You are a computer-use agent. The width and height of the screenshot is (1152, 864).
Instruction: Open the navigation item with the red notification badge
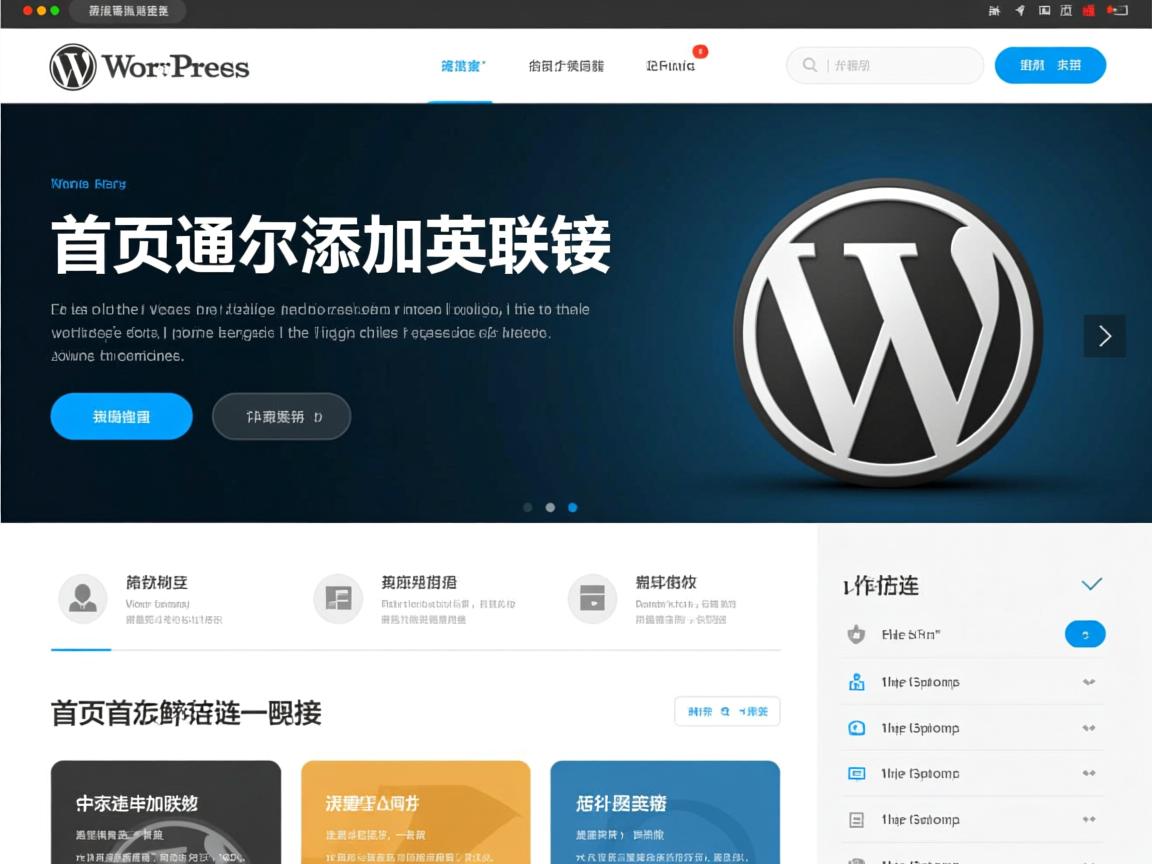[672, 65]
